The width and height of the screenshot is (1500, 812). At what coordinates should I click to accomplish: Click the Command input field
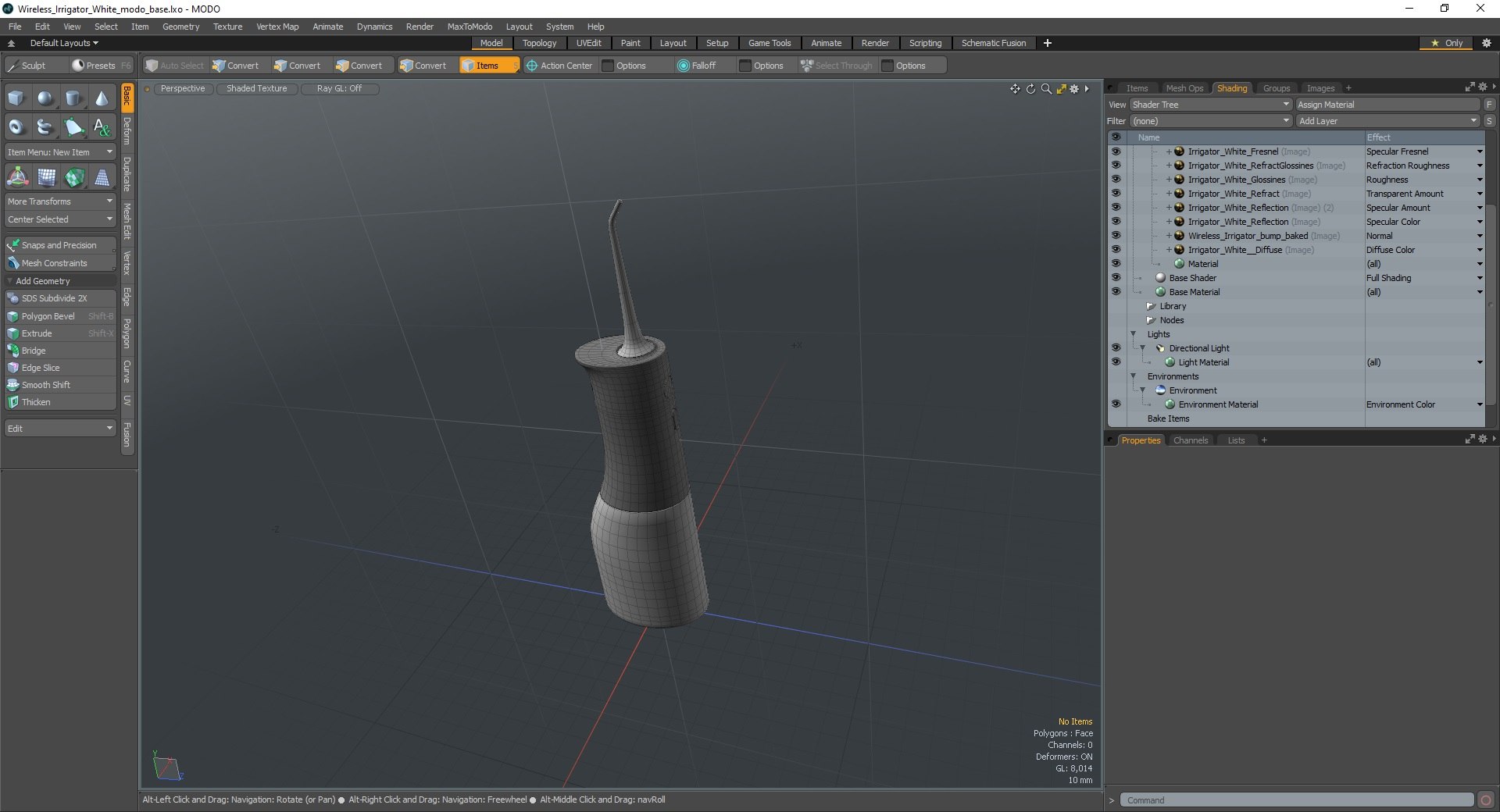click(1297, 800)
